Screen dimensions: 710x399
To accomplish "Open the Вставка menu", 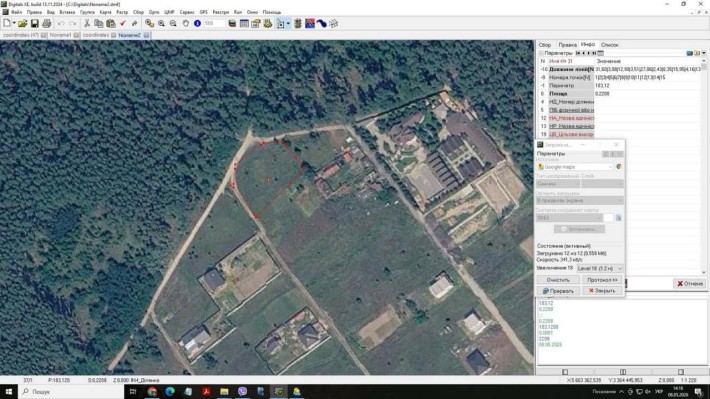I will coord(67,12).
